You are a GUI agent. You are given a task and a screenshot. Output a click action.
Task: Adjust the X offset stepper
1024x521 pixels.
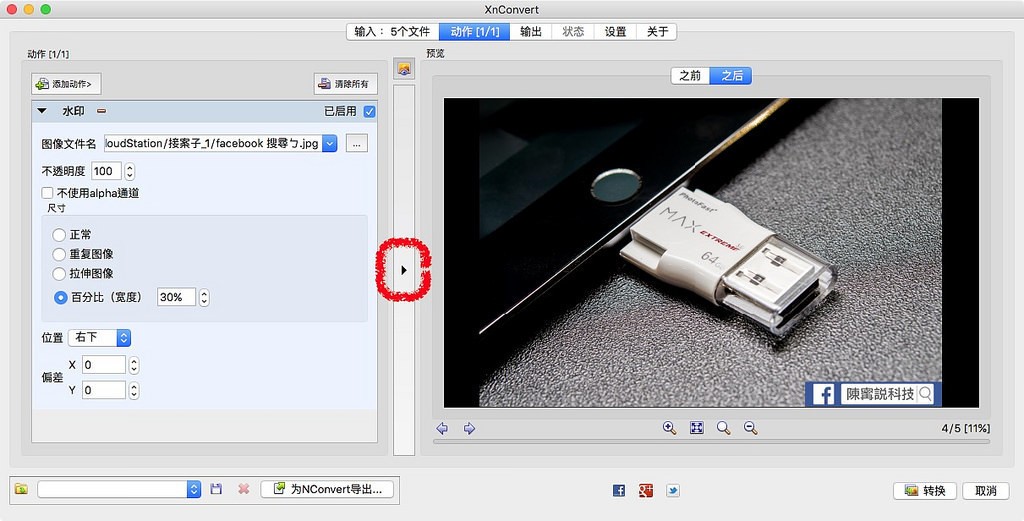click(134, 365)
